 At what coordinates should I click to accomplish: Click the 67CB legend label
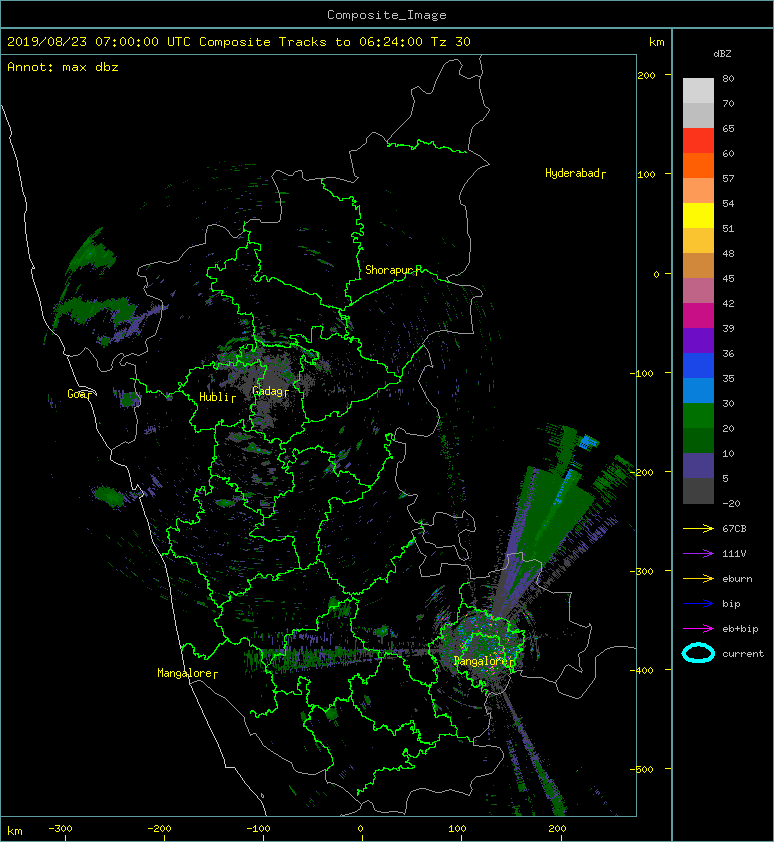(734, 529)
